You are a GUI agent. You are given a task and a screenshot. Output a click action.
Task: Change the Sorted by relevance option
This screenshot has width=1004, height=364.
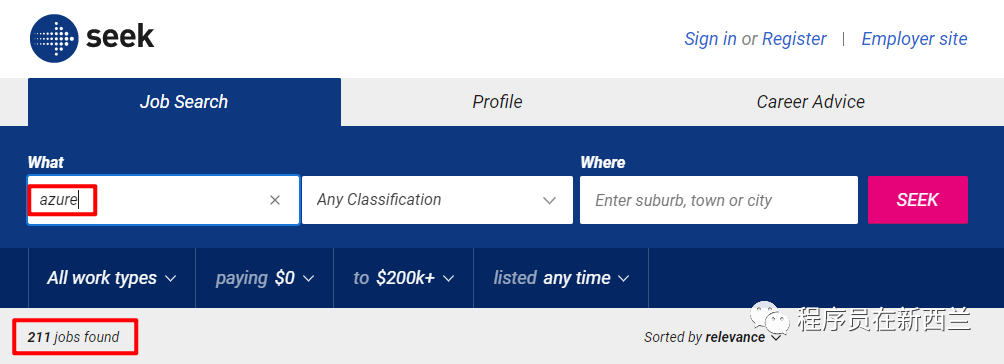[x=713, y=337]
